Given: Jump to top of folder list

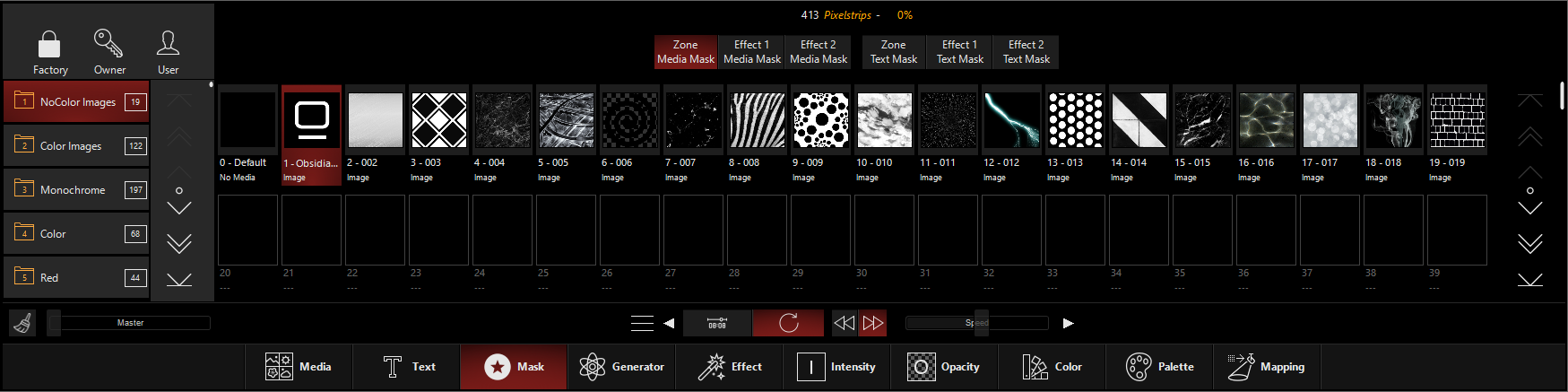Looking at the screenshot, I should [179, 99].
